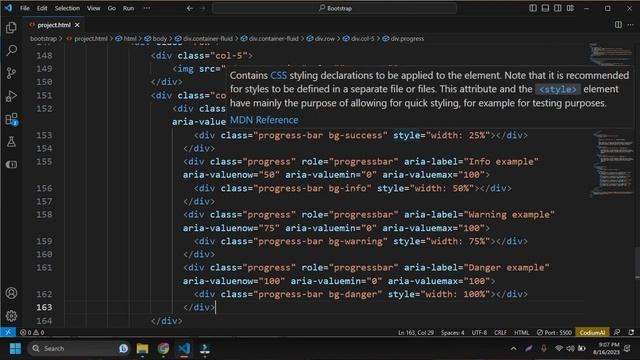This screenshot has height=360, width=640.
Task: Go back using the left arrow
Action: click(190, 8)
